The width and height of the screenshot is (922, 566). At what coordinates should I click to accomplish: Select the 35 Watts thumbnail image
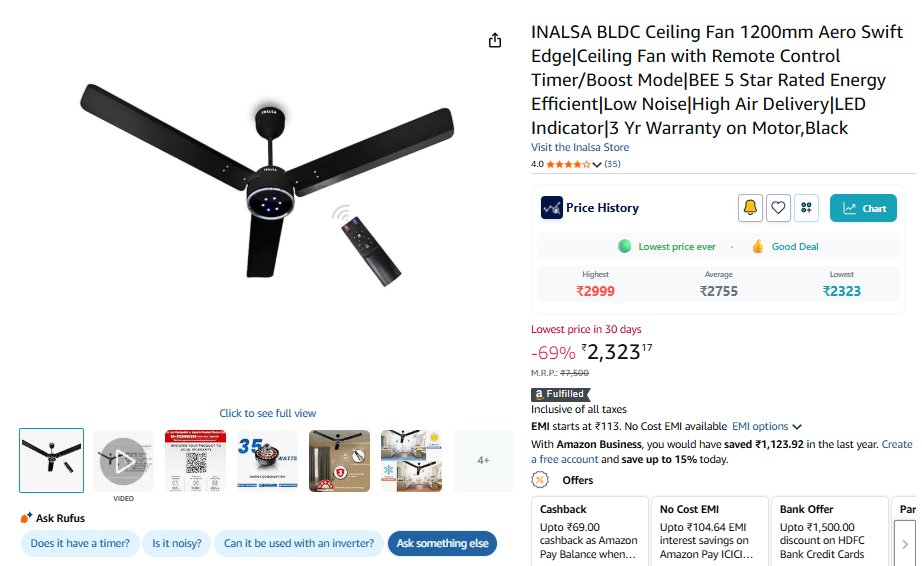(x=267, y=461)
